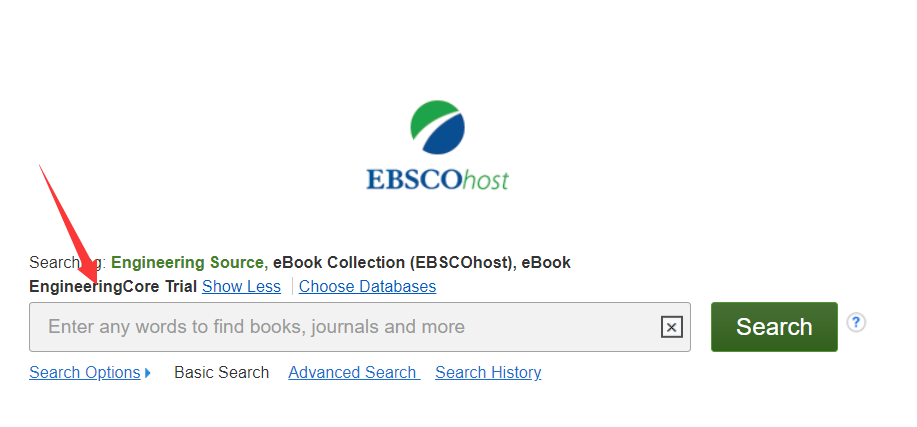Collapse database list via Show Less
Viewport: 917px width, 427px height.
241,287
